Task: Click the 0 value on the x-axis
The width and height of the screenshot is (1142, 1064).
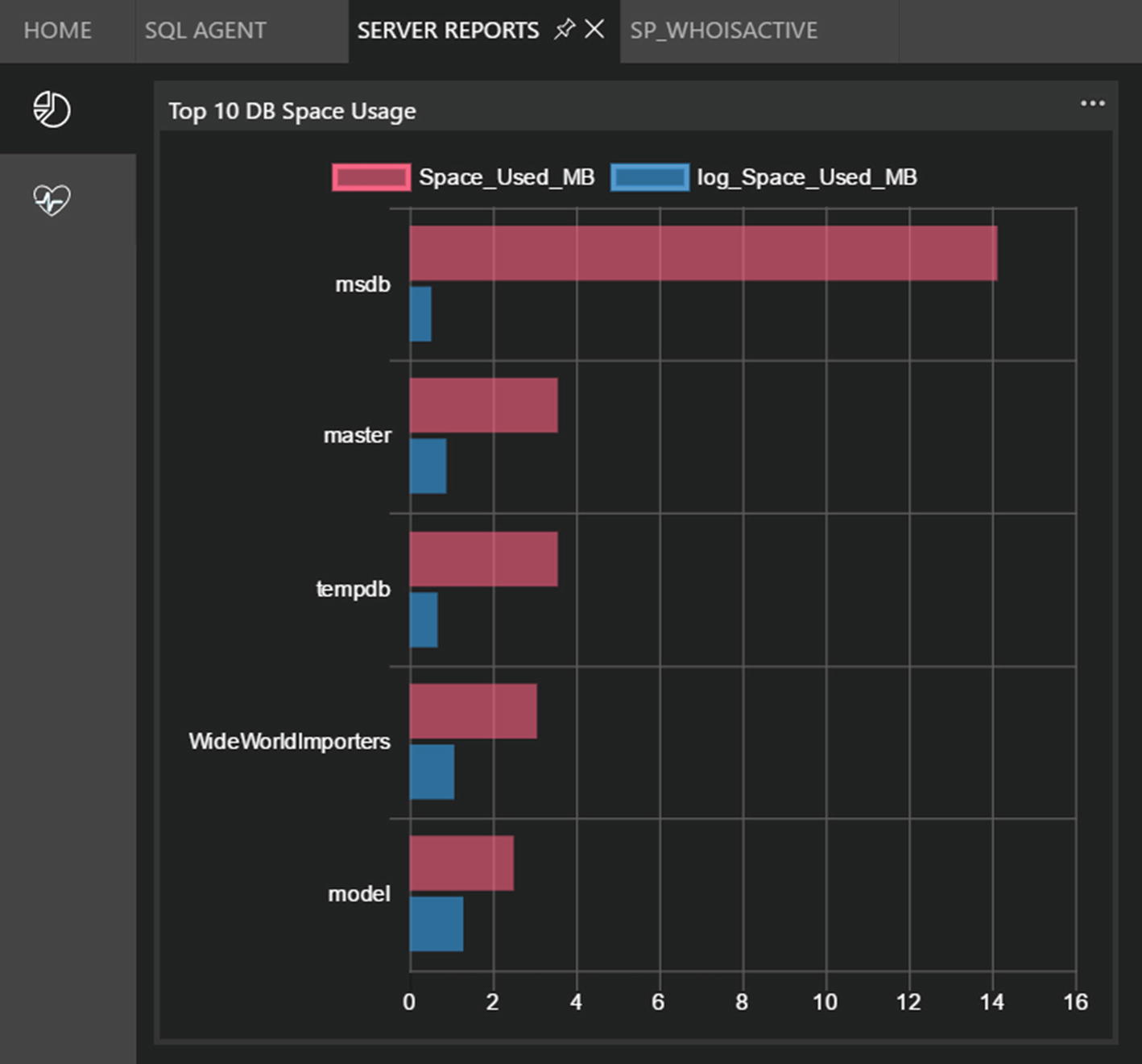Action: pyautogui.click(x=409, y=1002)
